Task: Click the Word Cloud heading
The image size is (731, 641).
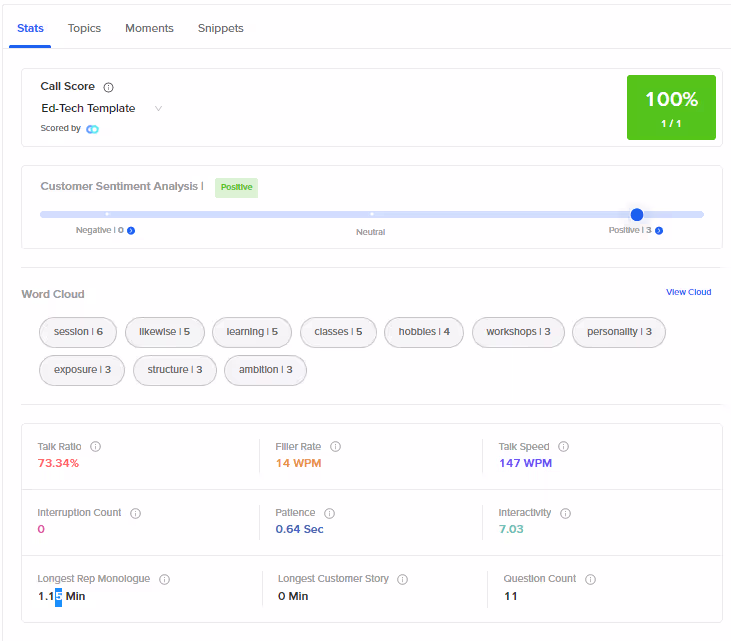Action: tap(53, 295)
